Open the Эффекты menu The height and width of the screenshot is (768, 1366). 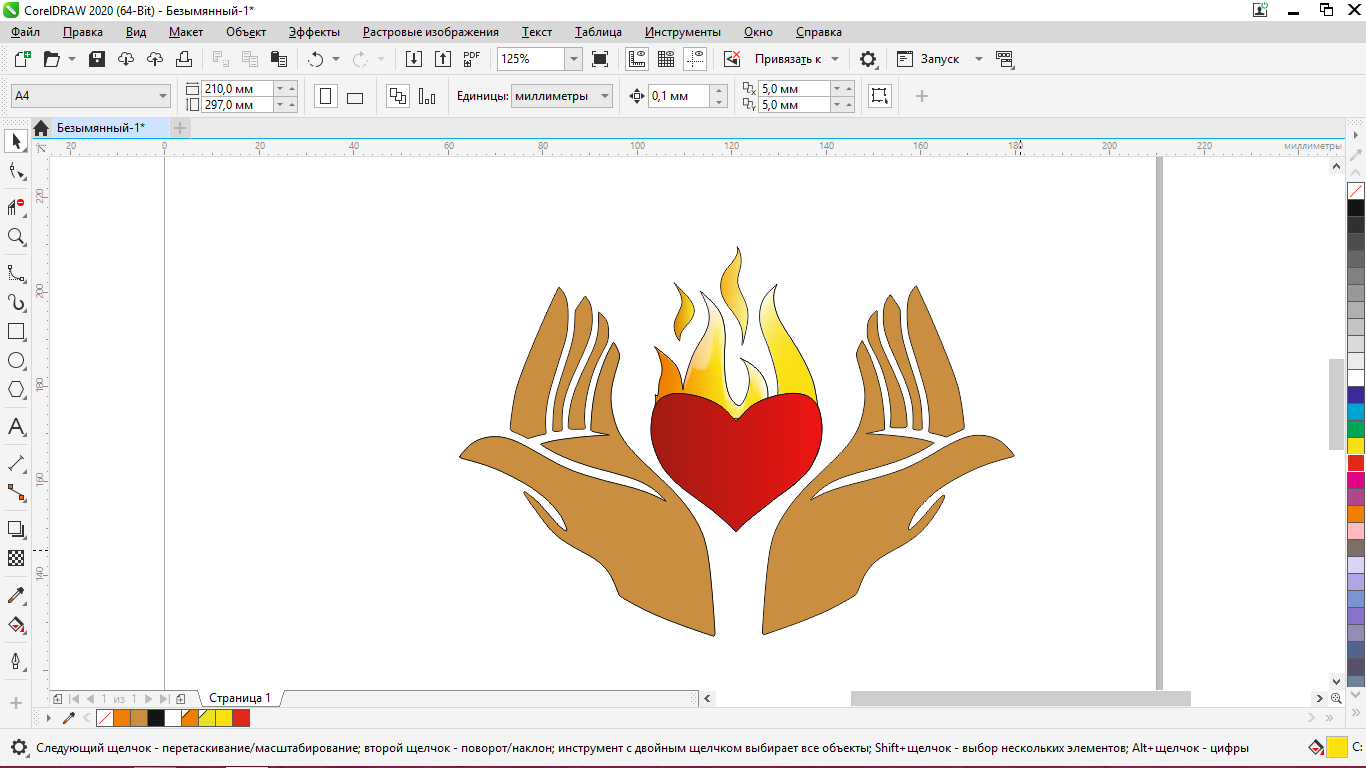point(314,32)
